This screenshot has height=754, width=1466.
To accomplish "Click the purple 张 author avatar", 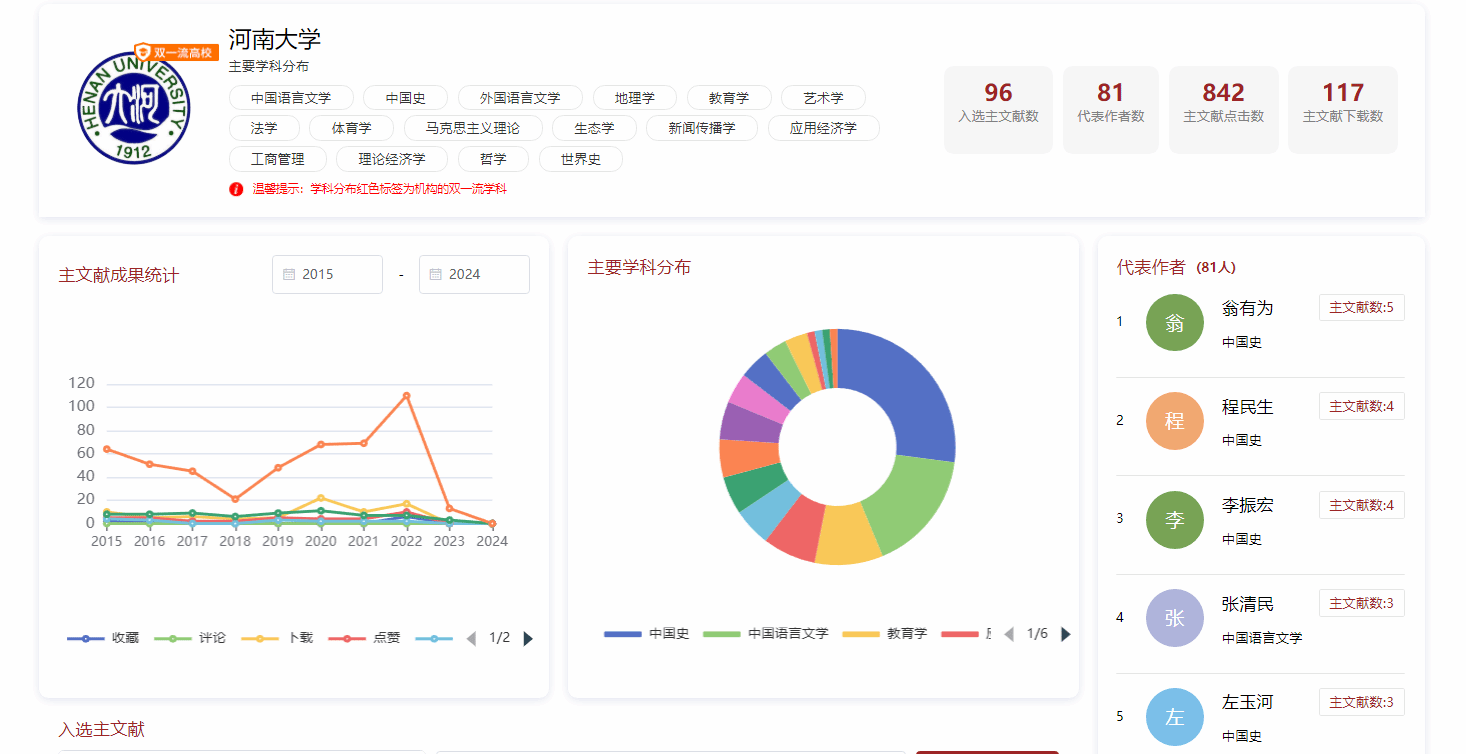I will tap(1174, 618).
